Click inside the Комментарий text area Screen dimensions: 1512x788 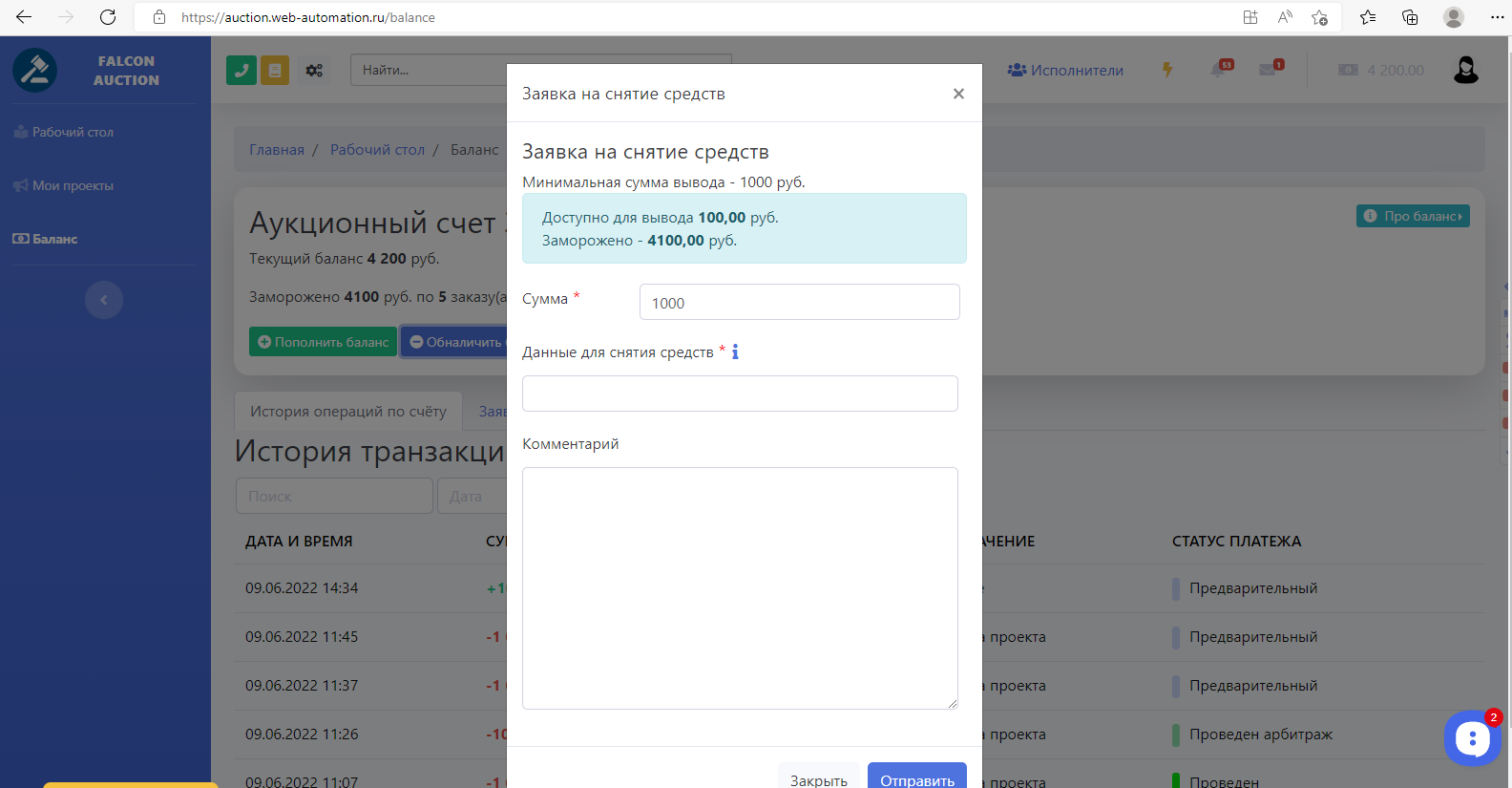tap(740, 587)
